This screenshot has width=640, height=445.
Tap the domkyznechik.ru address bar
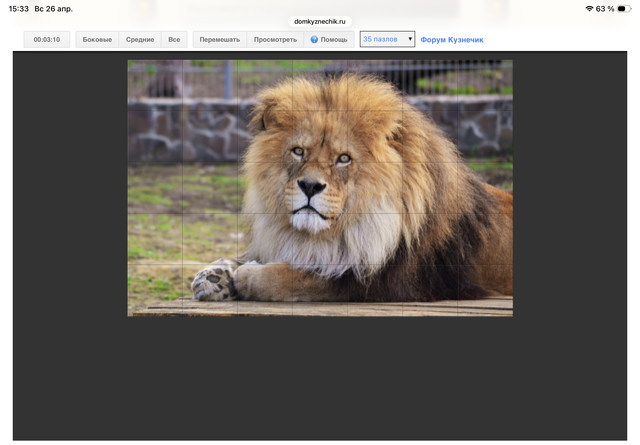click(320, 21)
